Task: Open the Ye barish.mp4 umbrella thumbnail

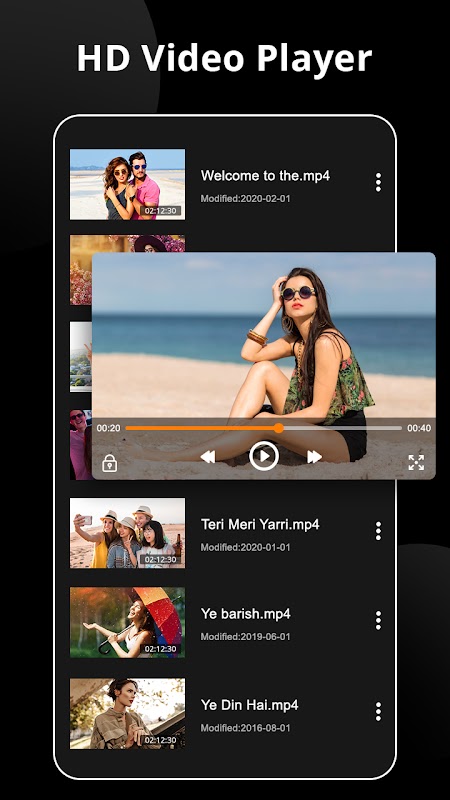Action: pos(128,622)
